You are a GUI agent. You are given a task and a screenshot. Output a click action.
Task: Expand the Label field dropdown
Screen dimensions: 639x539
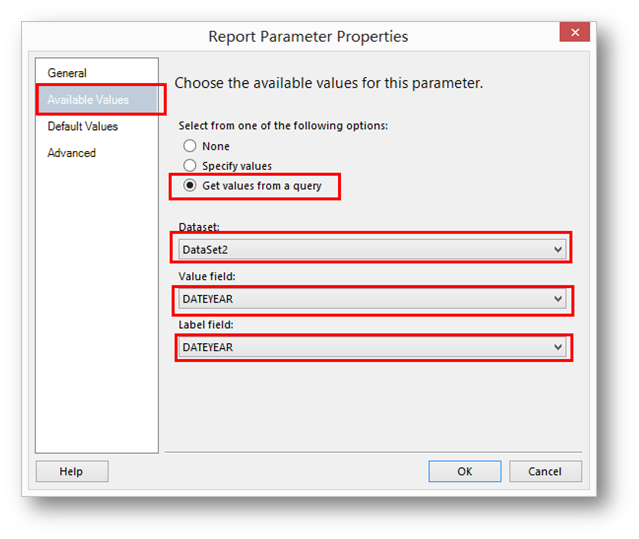click(372, 347)
